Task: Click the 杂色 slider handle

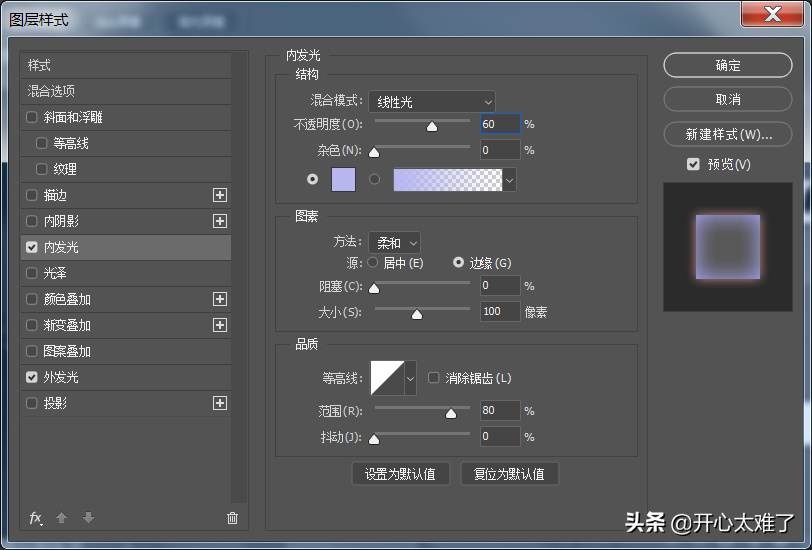Action: (374, 152)
